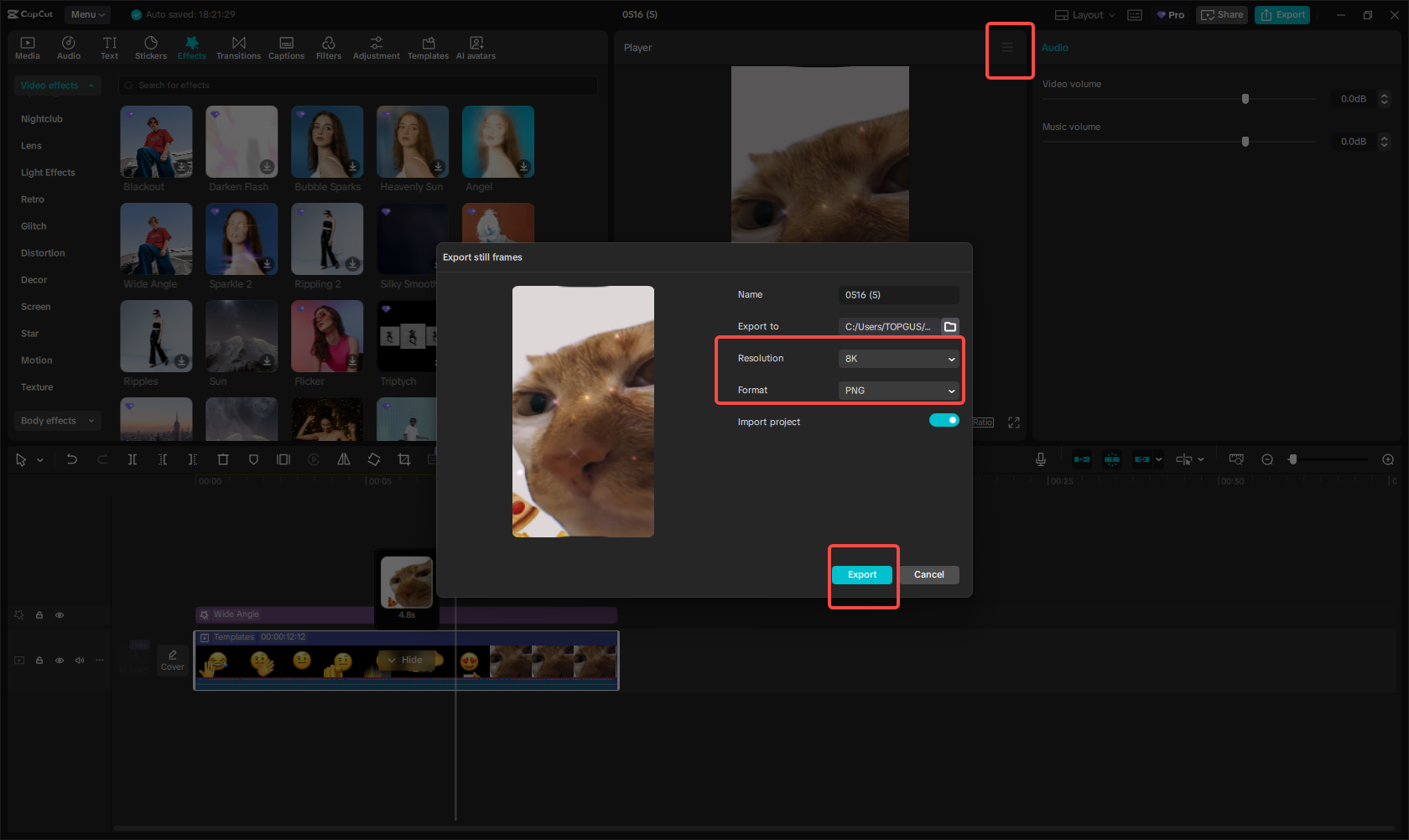The image size is (1409, 840).
Task: Click the crop icon in timeline toolbar
Action: pyautogui.click(x=404, y=459)
